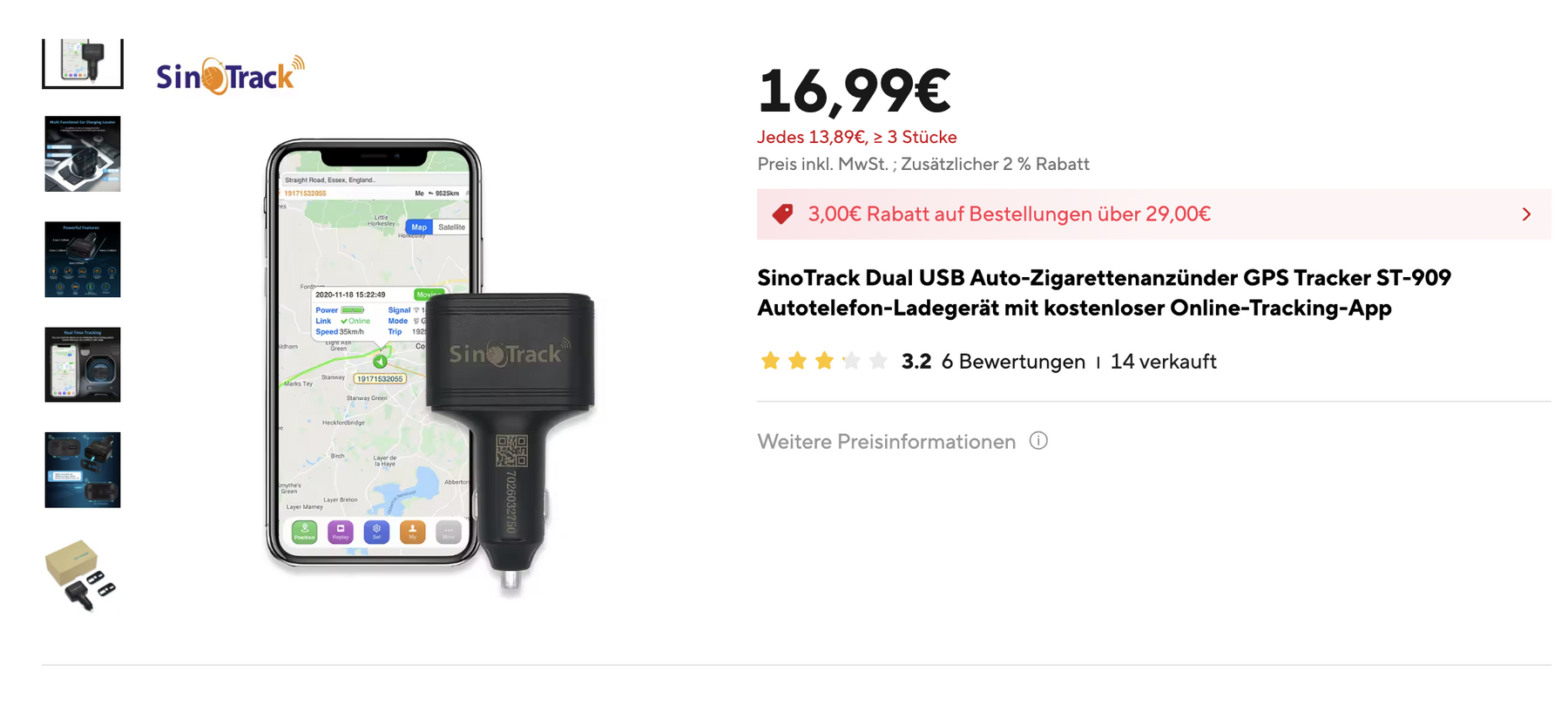
Task: Select the Real Time Tracking thumbnail
Action: click(83, 364)
